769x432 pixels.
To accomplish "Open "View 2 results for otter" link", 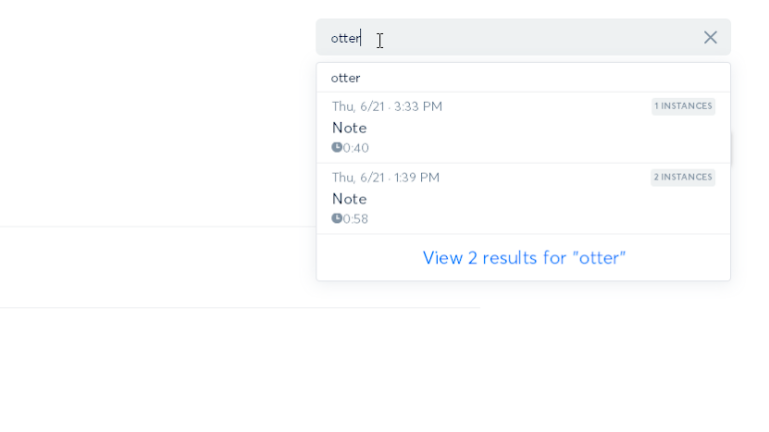I will pyautogui.click(x=524, y=257).
